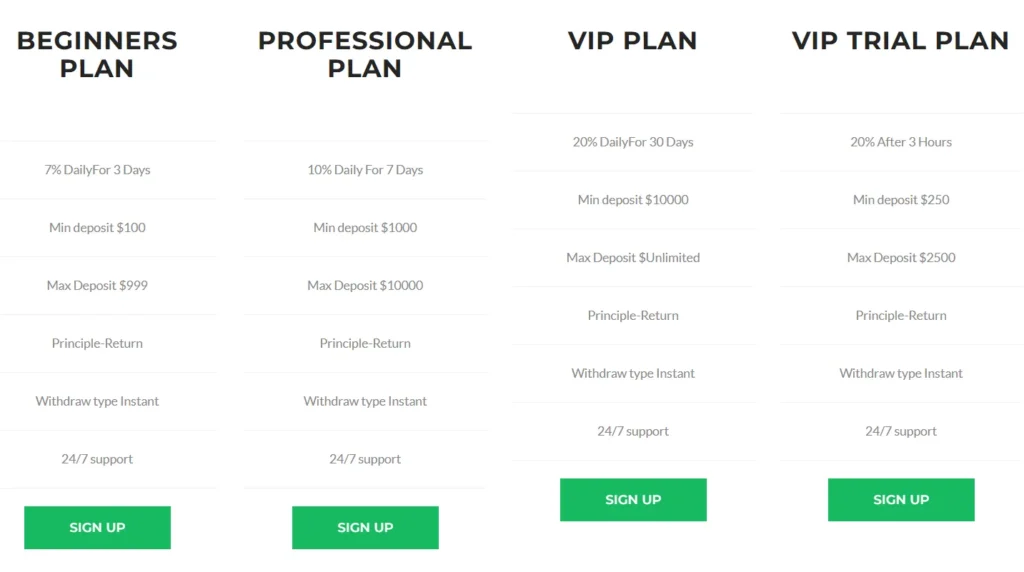Select the 10% Daily For 7 Days text
This screenshot has width=1024, height=572.
tap(365, 170)
